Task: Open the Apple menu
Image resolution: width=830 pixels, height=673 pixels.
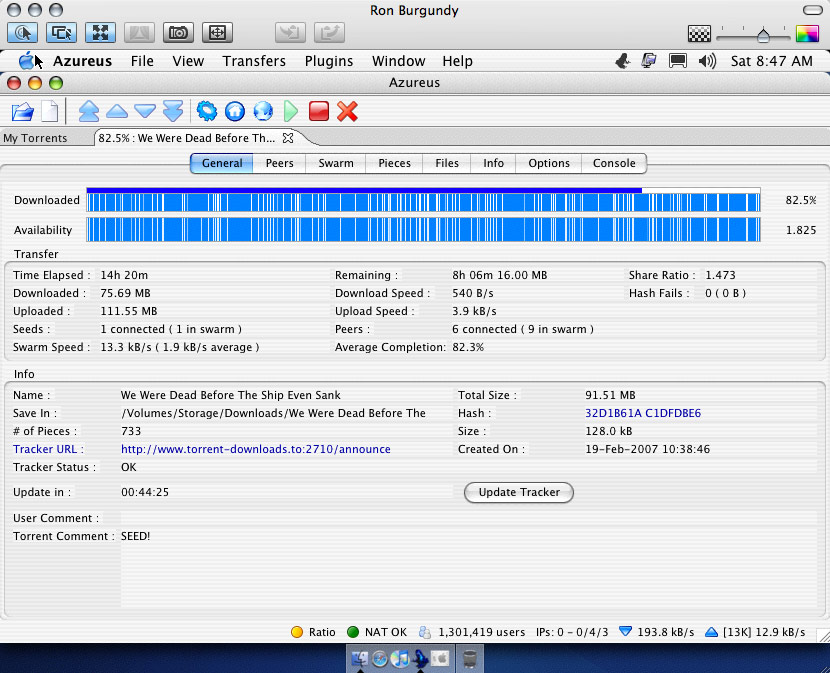Action: (x=26, y=61)
